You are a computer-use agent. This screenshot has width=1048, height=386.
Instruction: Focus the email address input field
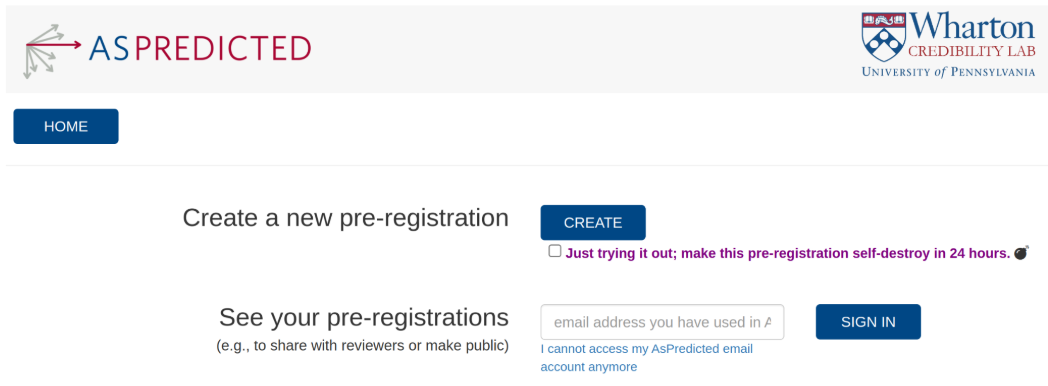662,322
